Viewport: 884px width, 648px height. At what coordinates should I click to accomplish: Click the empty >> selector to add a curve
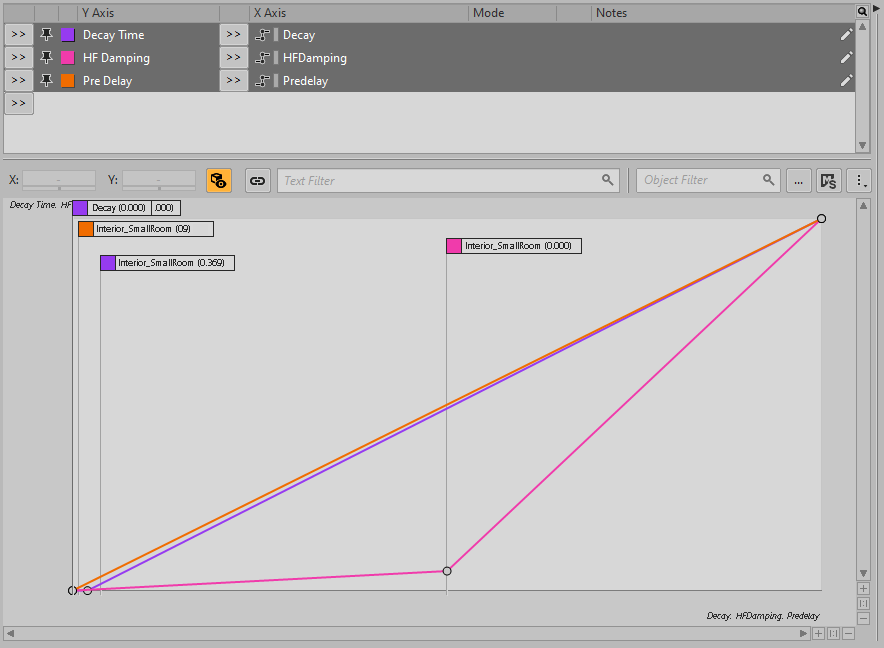point(18,103)
